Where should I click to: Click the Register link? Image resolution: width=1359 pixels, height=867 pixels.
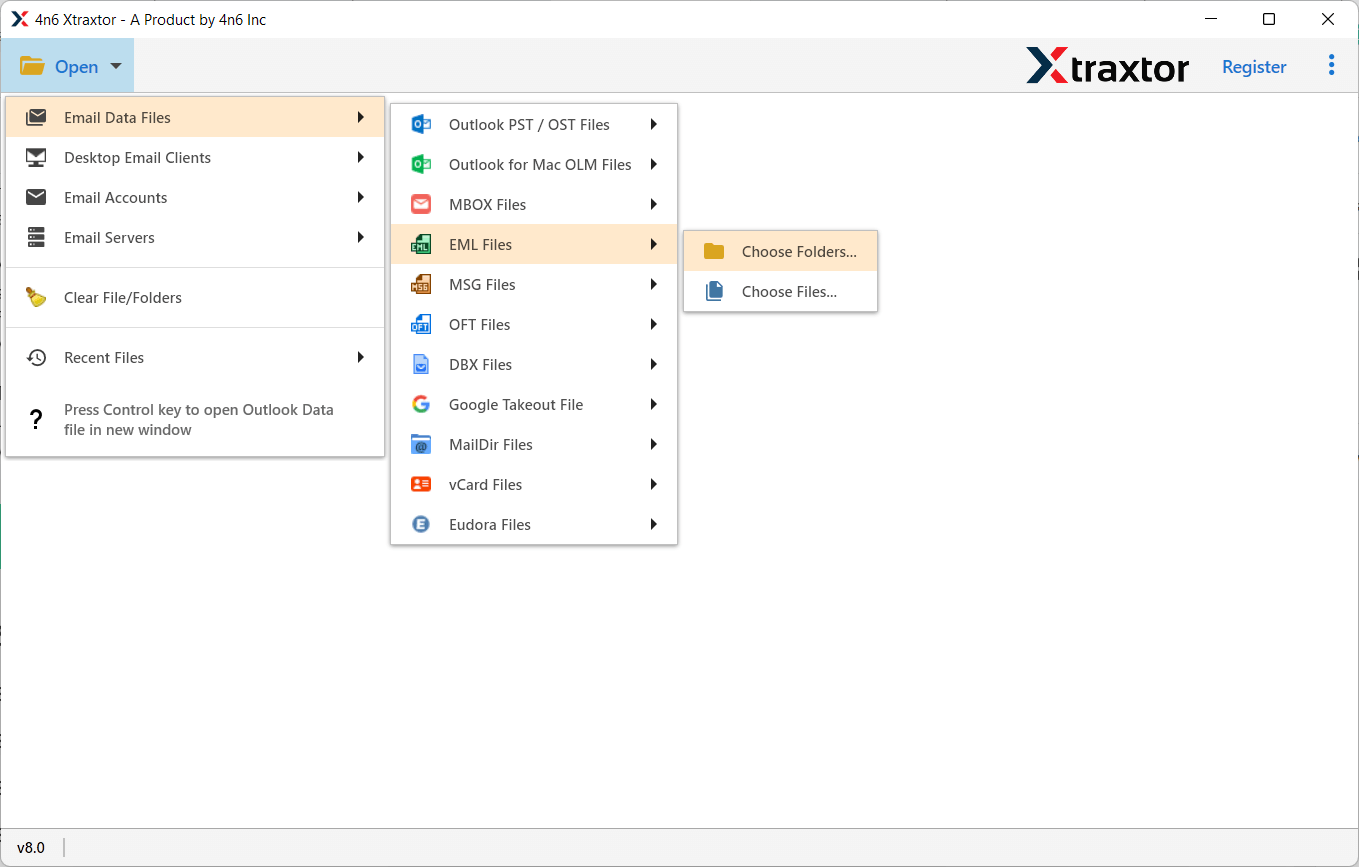pyautogui.click(x=1254, y=67)
